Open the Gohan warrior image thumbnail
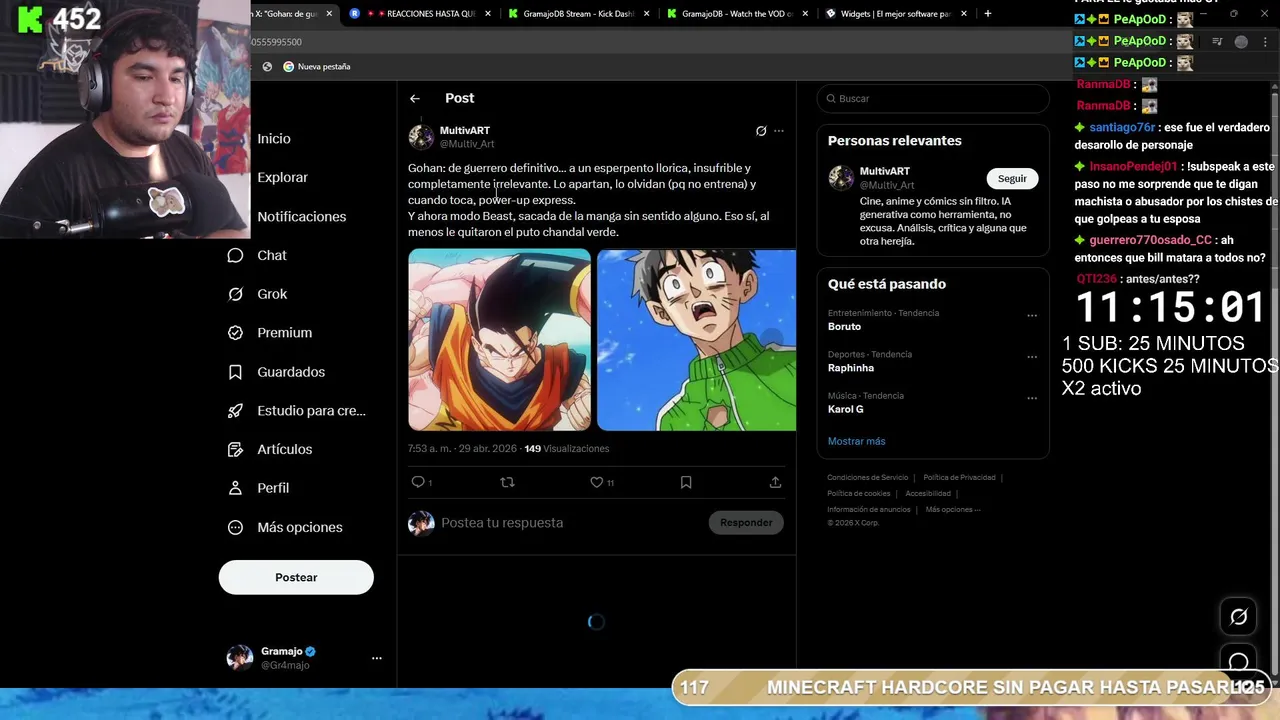The image size is (1280, 720). click(x=499, y=339)
